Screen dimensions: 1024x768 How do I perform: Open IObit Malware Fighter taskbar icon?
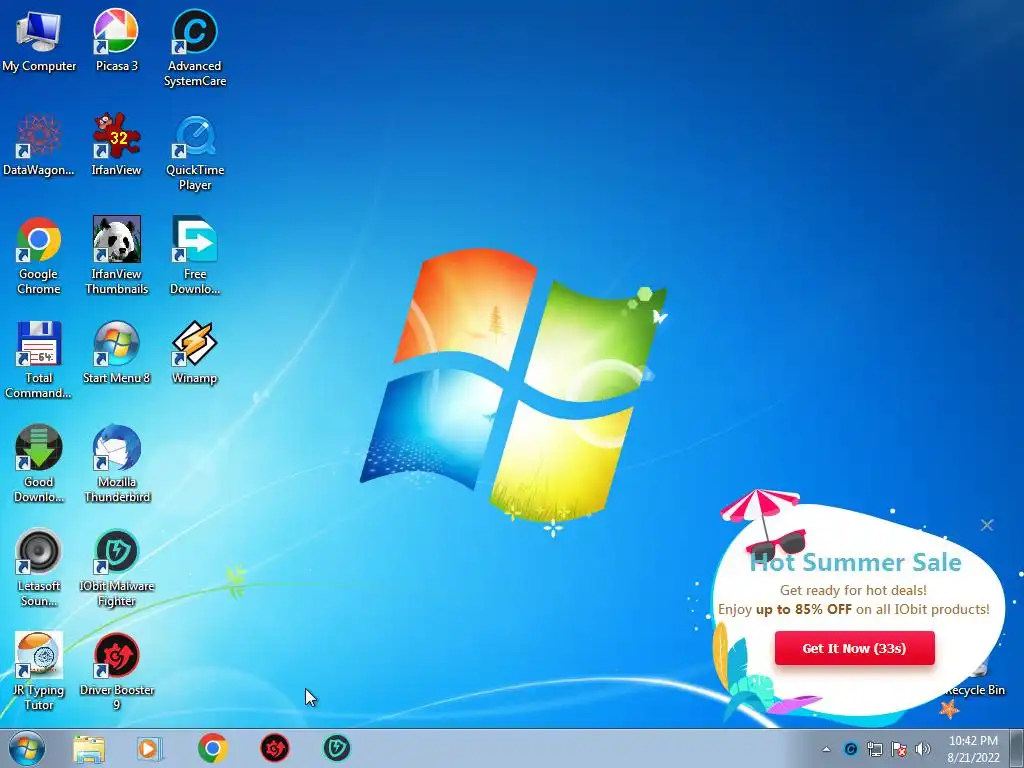337,748
